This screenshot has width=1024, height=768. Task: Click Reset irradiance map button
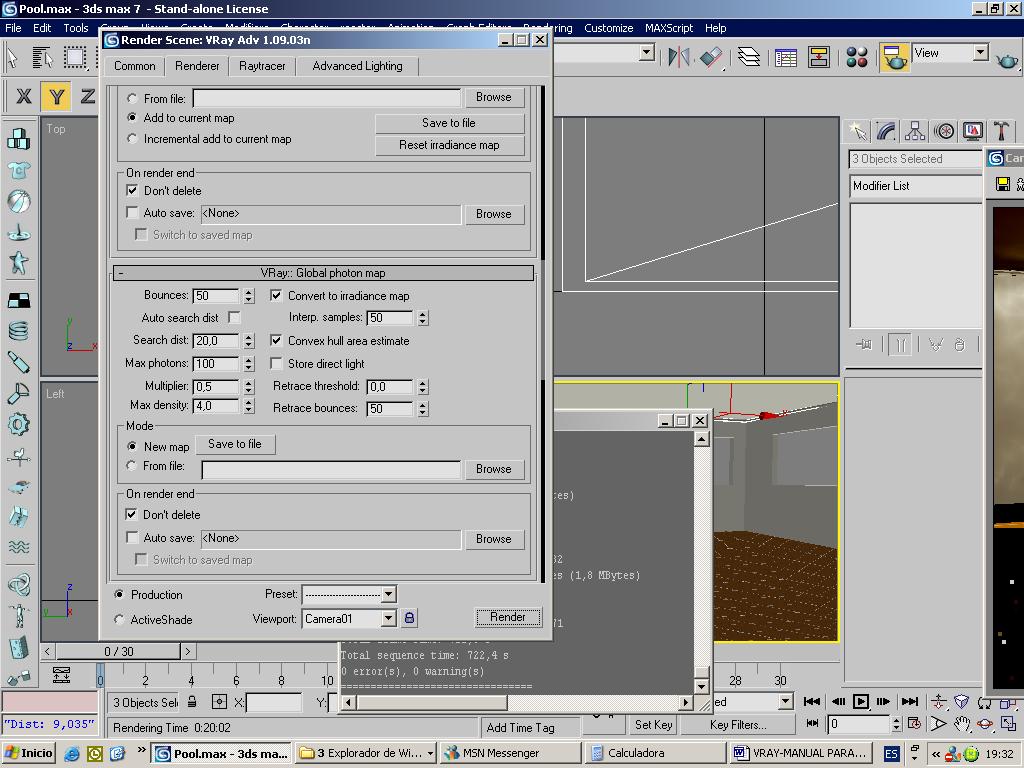pos(449,145)
